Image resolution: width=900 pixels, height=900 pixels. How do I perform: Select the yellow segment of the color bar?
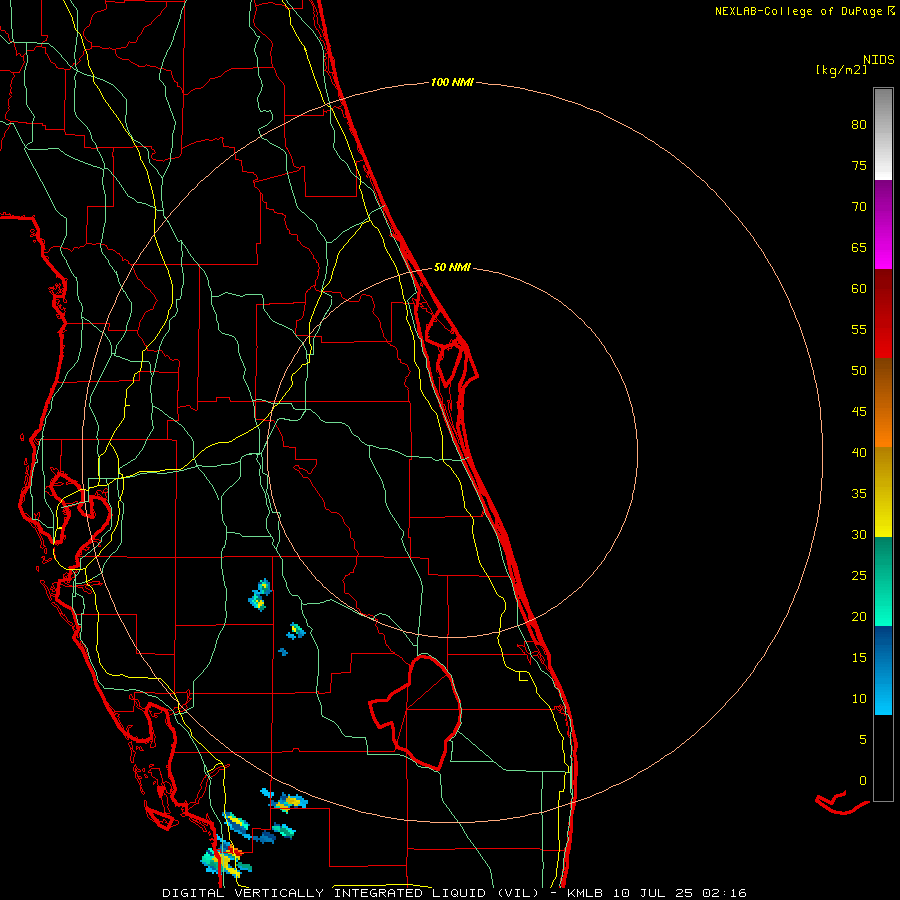pos(883,492)
